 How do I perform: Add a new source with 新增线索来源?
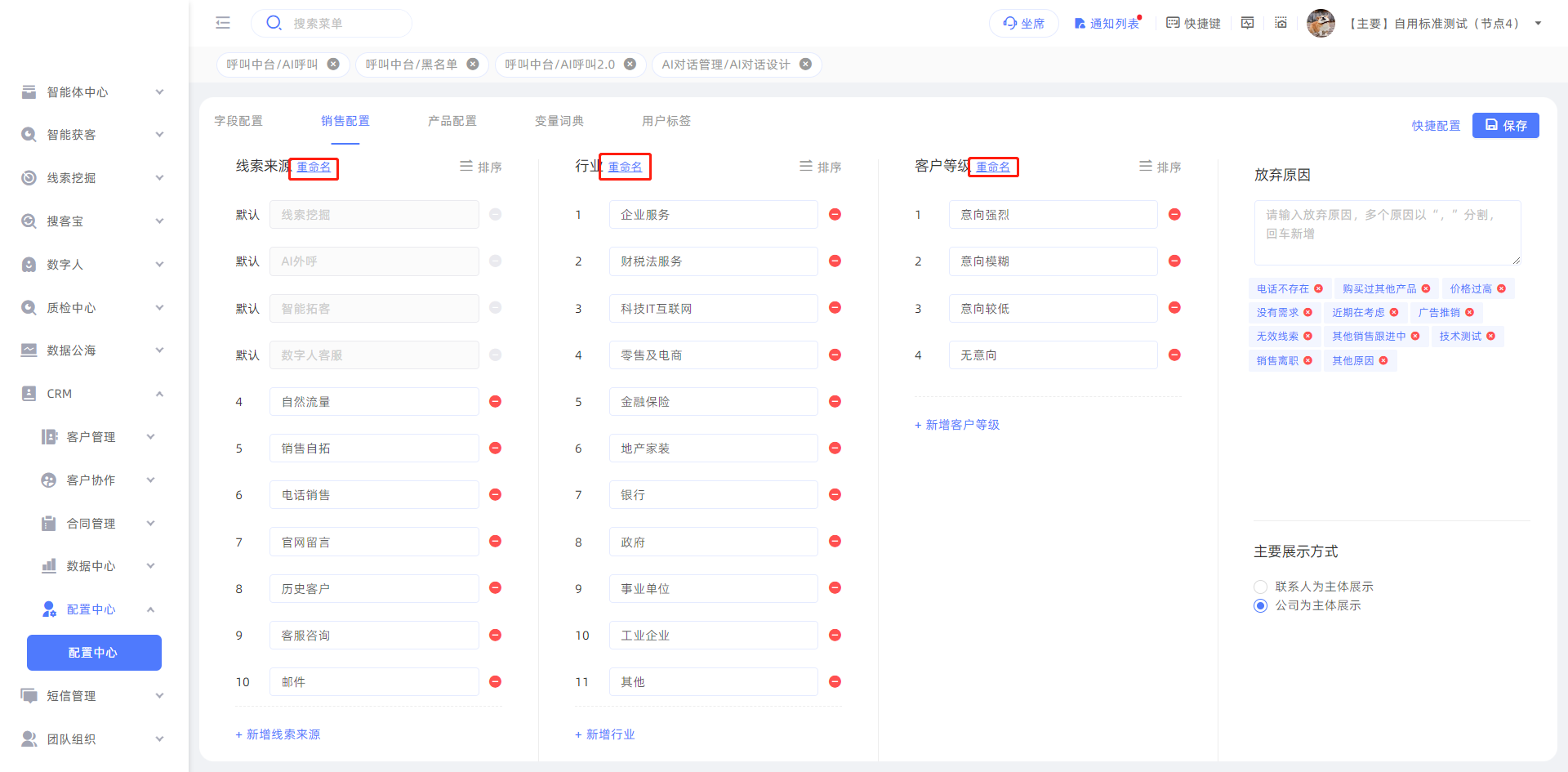278,734
